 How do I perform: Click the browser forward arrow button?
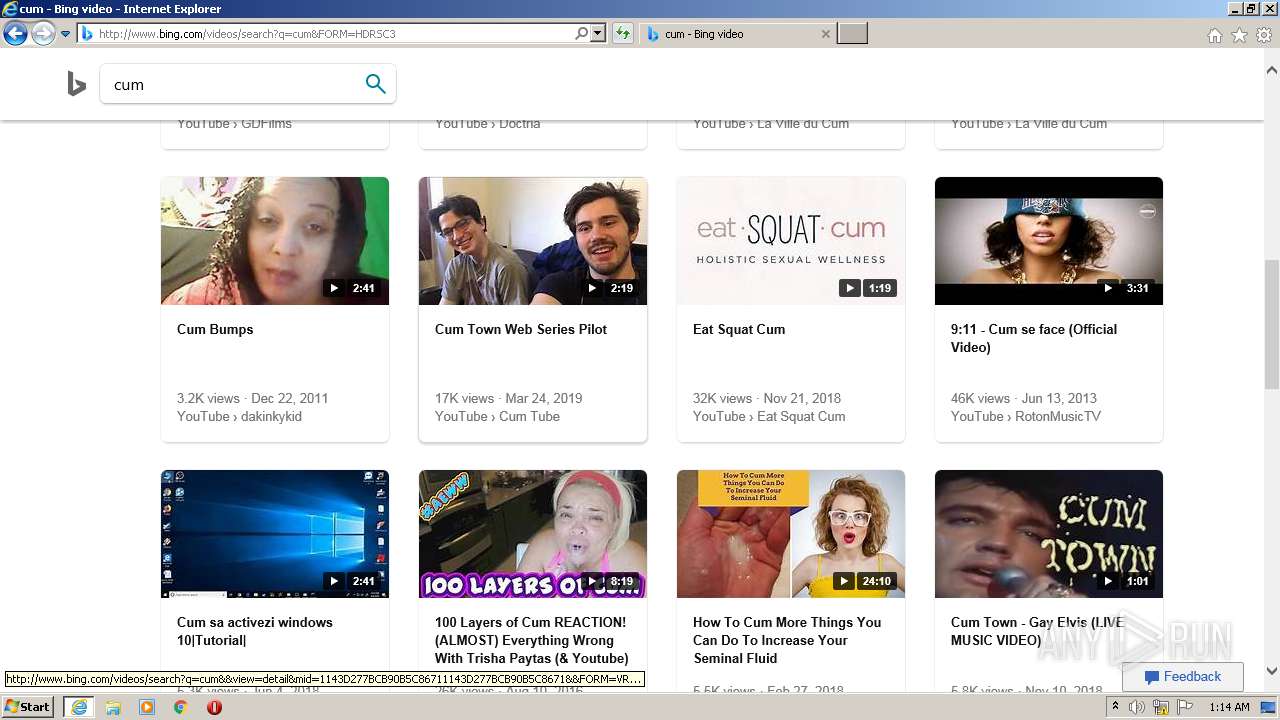pos(43,34)
